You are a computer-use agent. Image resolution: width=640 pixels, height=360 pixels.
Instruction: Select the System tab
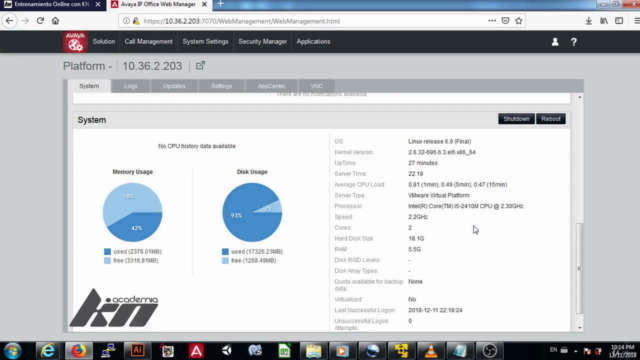pos(89,86)
